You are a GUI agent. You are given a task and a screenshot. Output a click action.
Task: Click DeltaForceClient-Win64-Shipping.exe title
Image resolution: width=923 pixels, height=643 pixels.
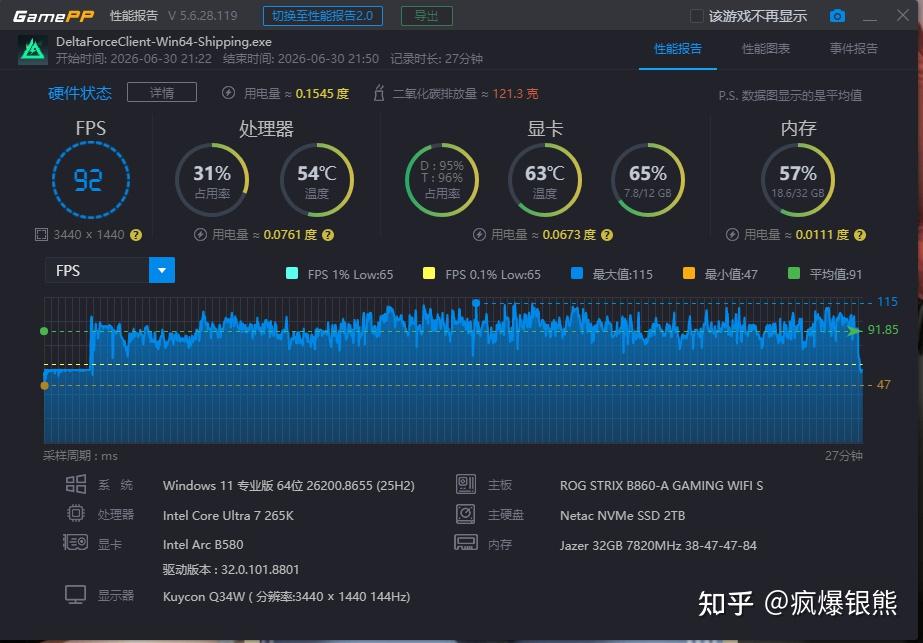(164, 42)
